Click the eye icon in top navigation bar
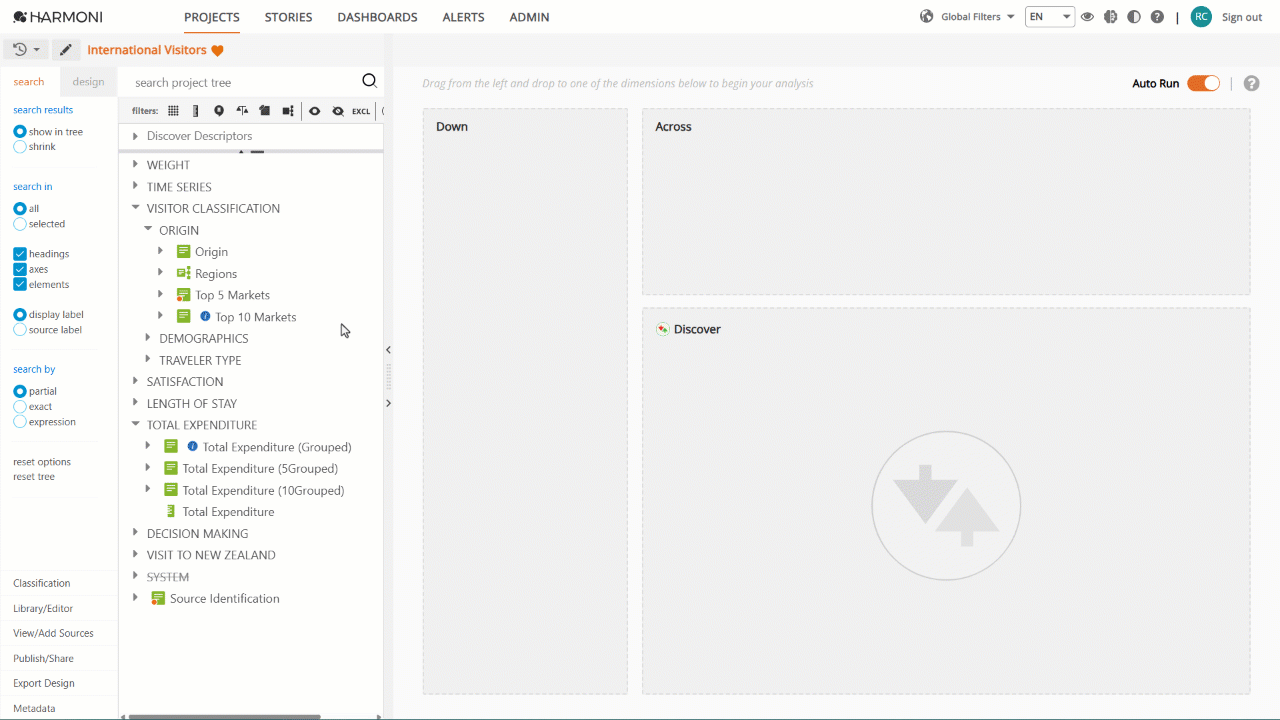 pos(1087,17)
